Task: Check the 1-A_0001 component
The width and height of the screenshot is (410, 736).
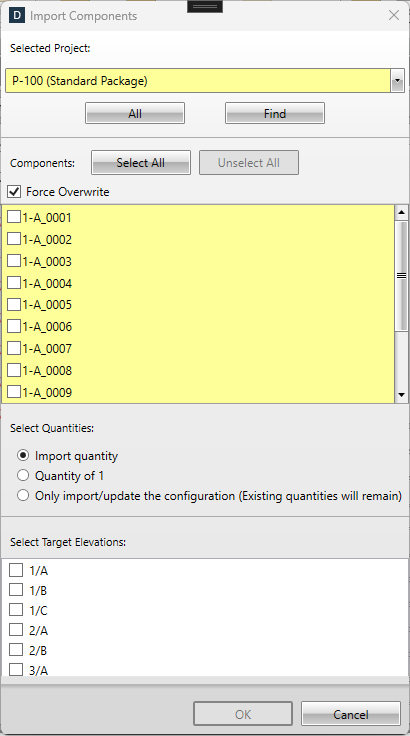Action: pos(14,217)
